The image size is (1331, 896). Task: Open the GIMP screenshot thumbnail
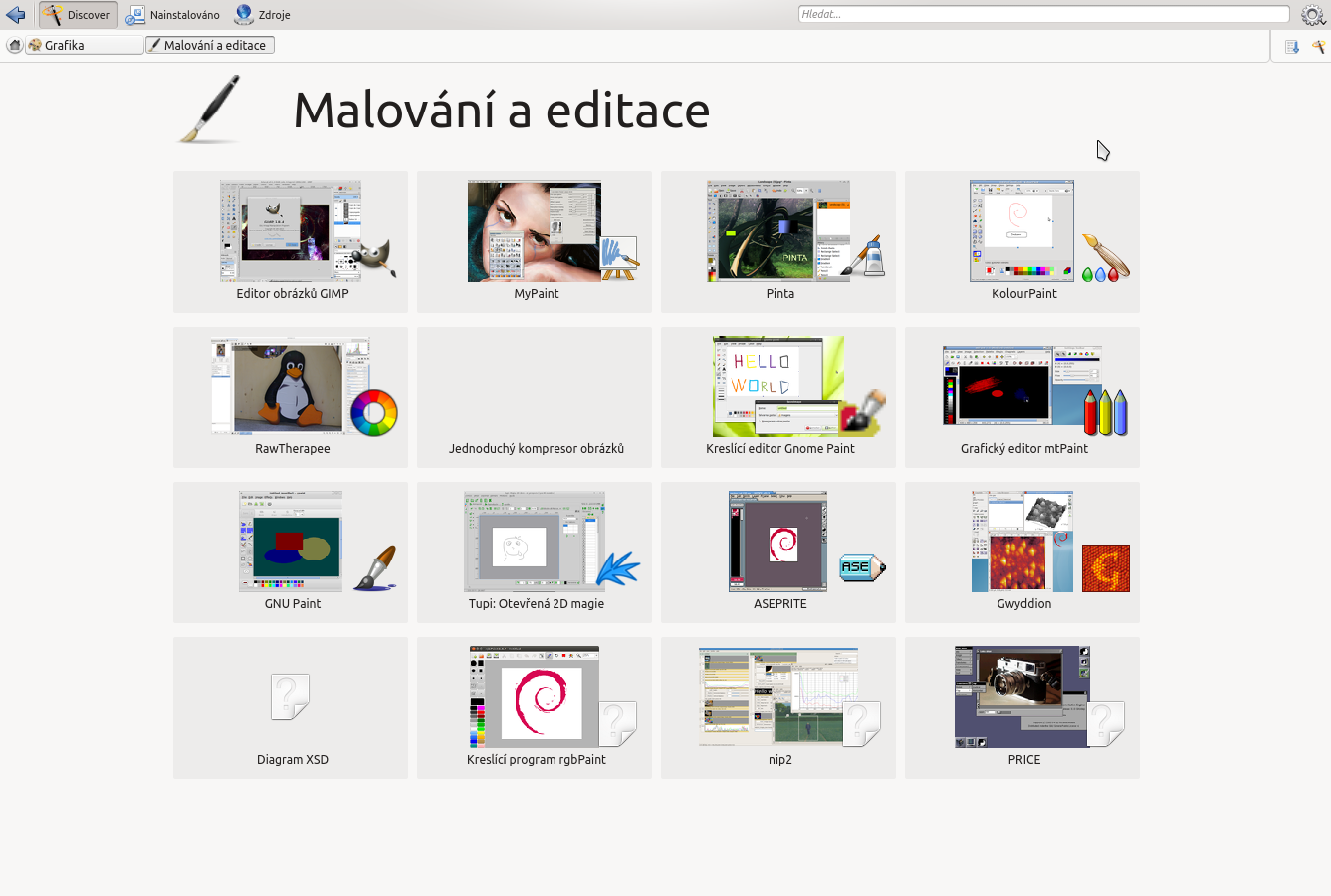[291, 231]
